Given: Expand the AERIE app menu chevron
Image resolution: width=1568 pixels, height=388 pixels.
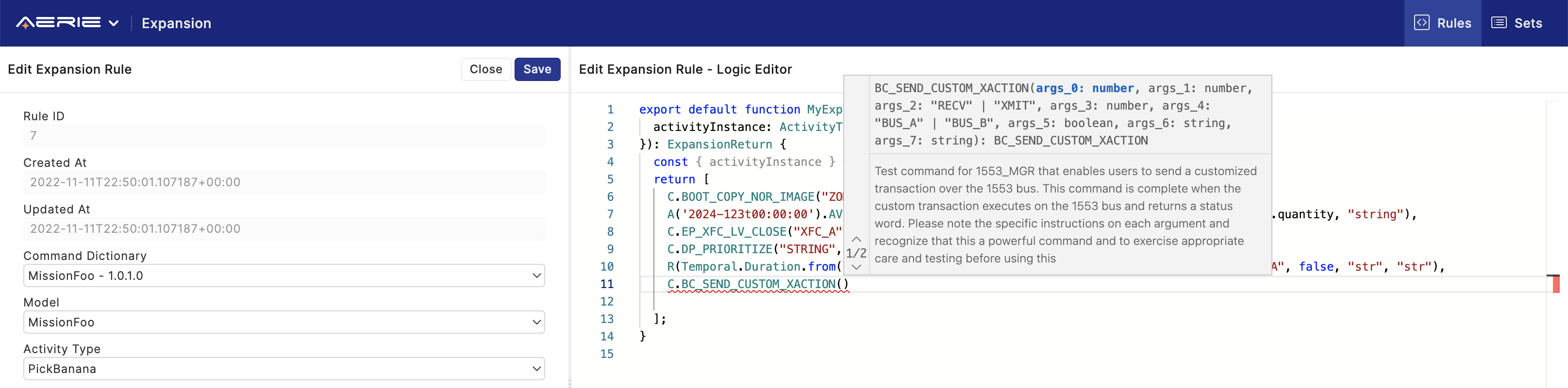Looking at the screenshot, I should pos(113,24).
